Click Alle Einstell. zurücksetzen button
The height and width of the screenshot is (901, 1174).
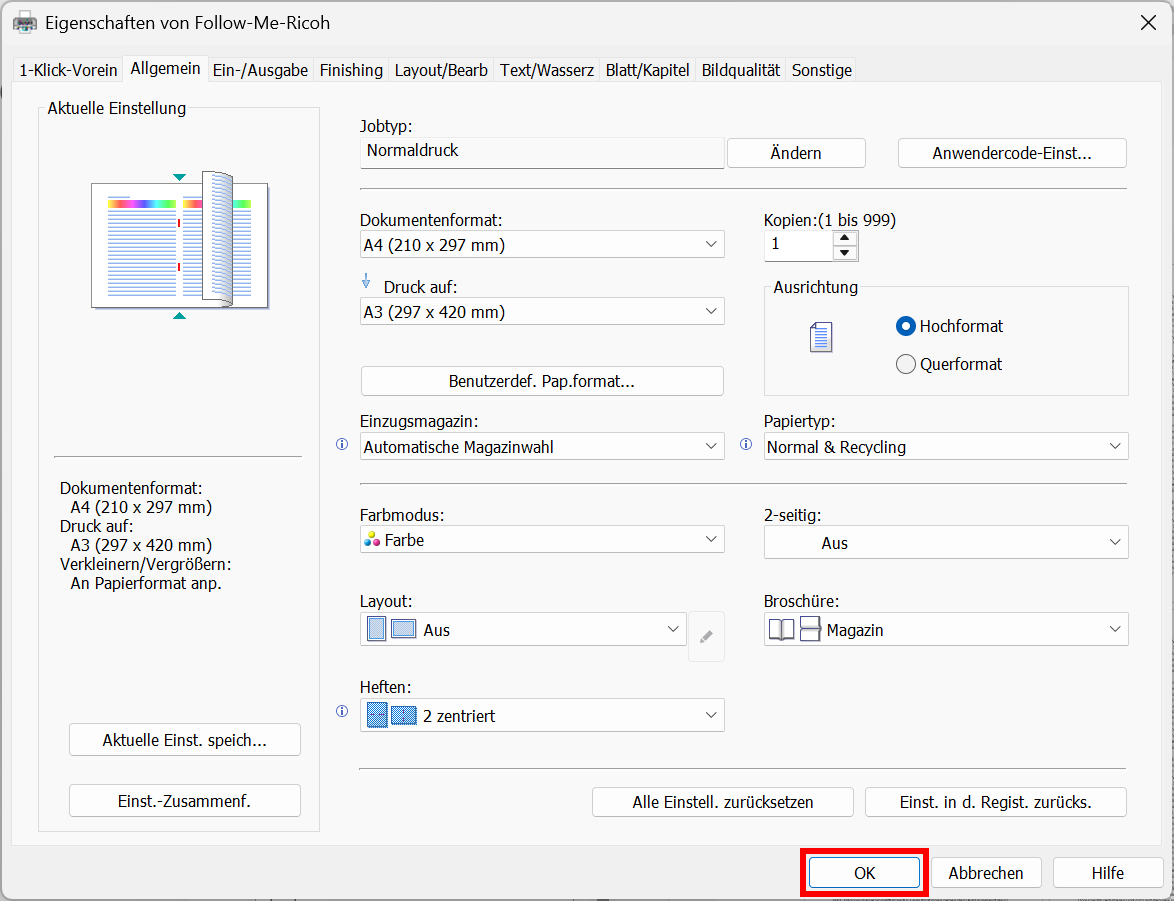[x=722, y=802]
